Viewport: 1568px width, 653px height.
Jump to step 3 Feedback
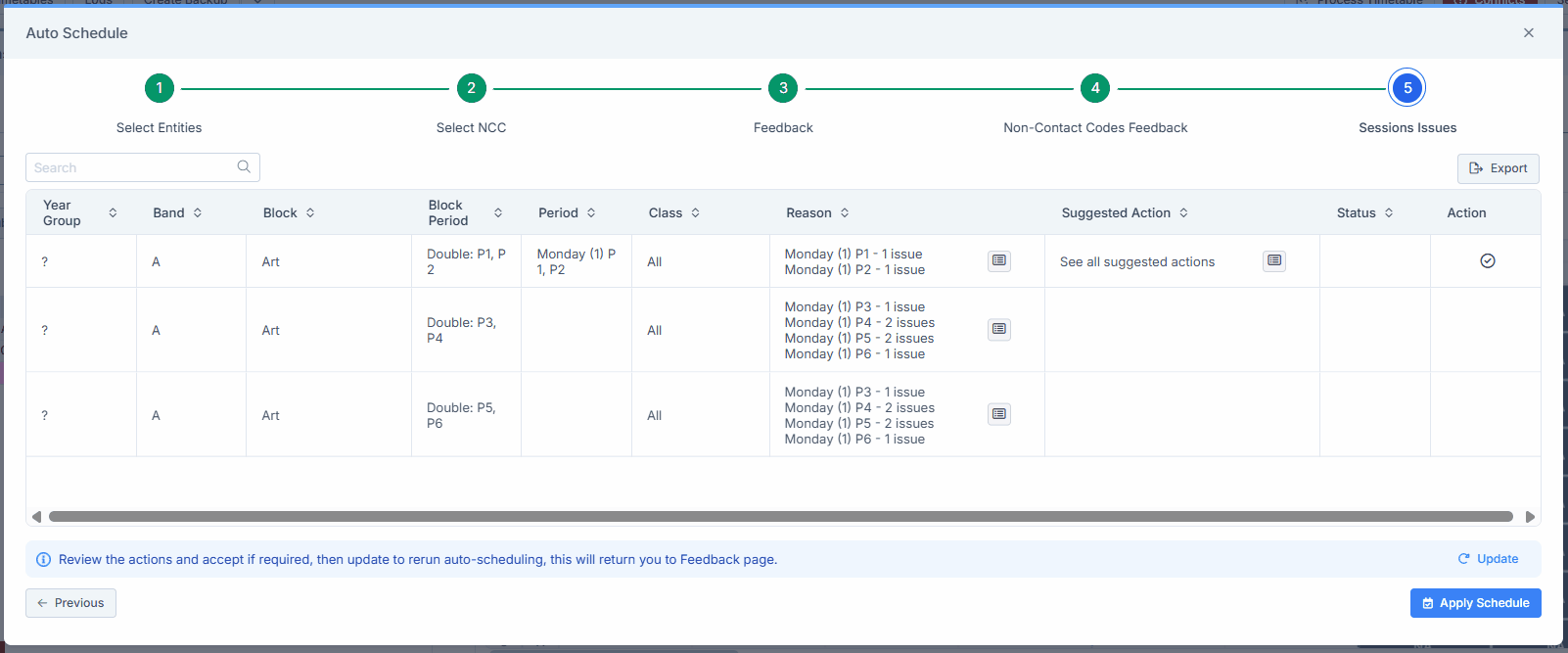(x=783, y=88)
